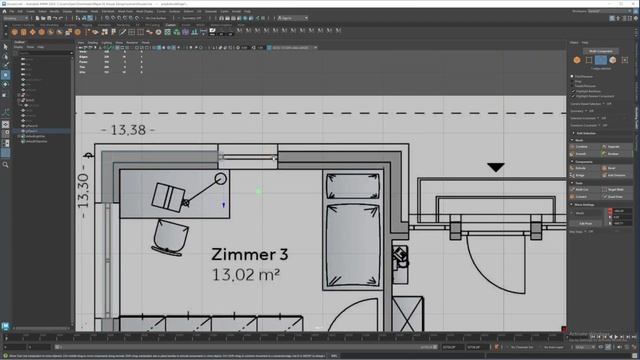Activate the Extrude component tool

coord(585,168)
